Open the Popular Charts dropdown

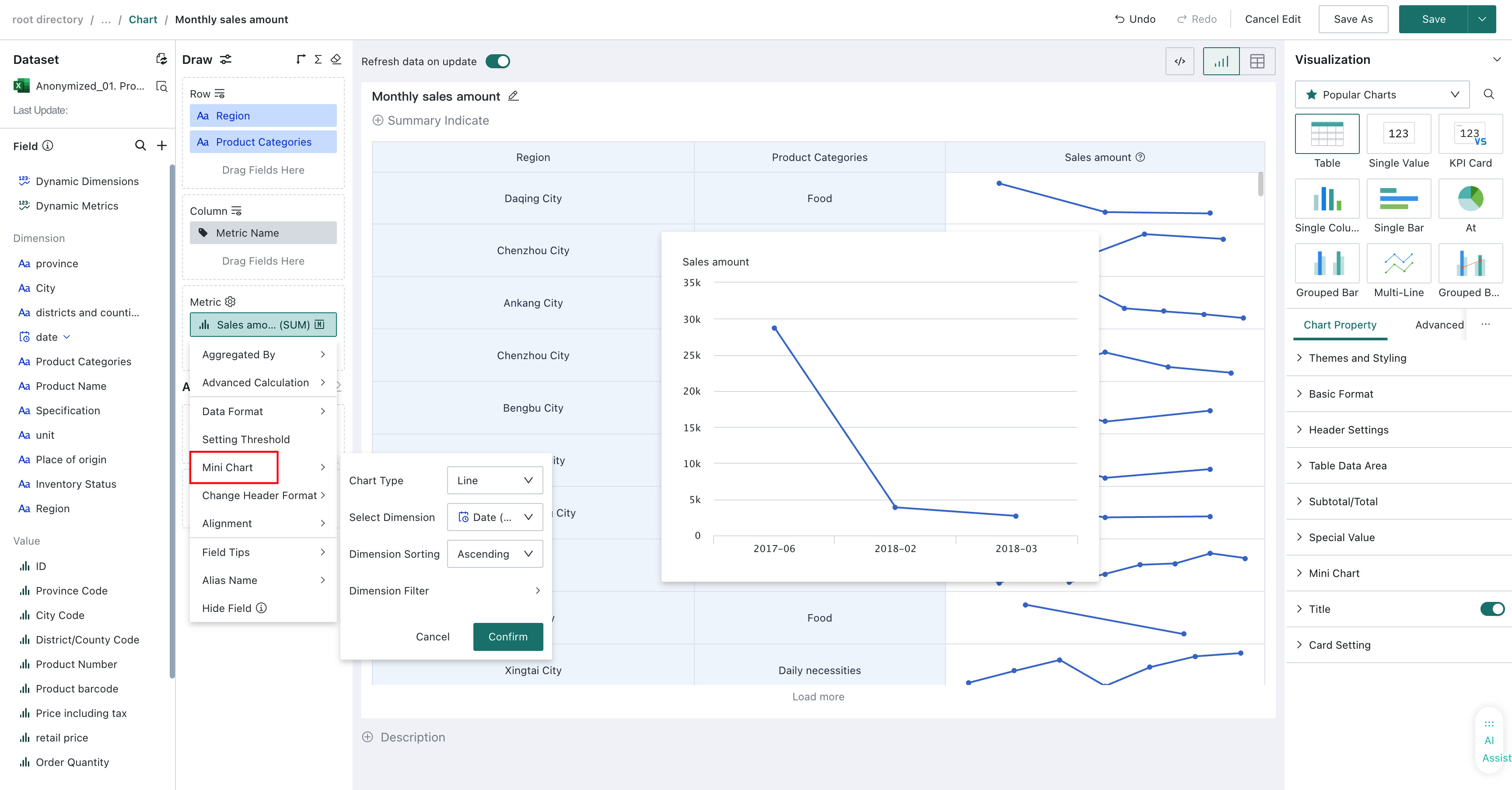point(1382,94)
